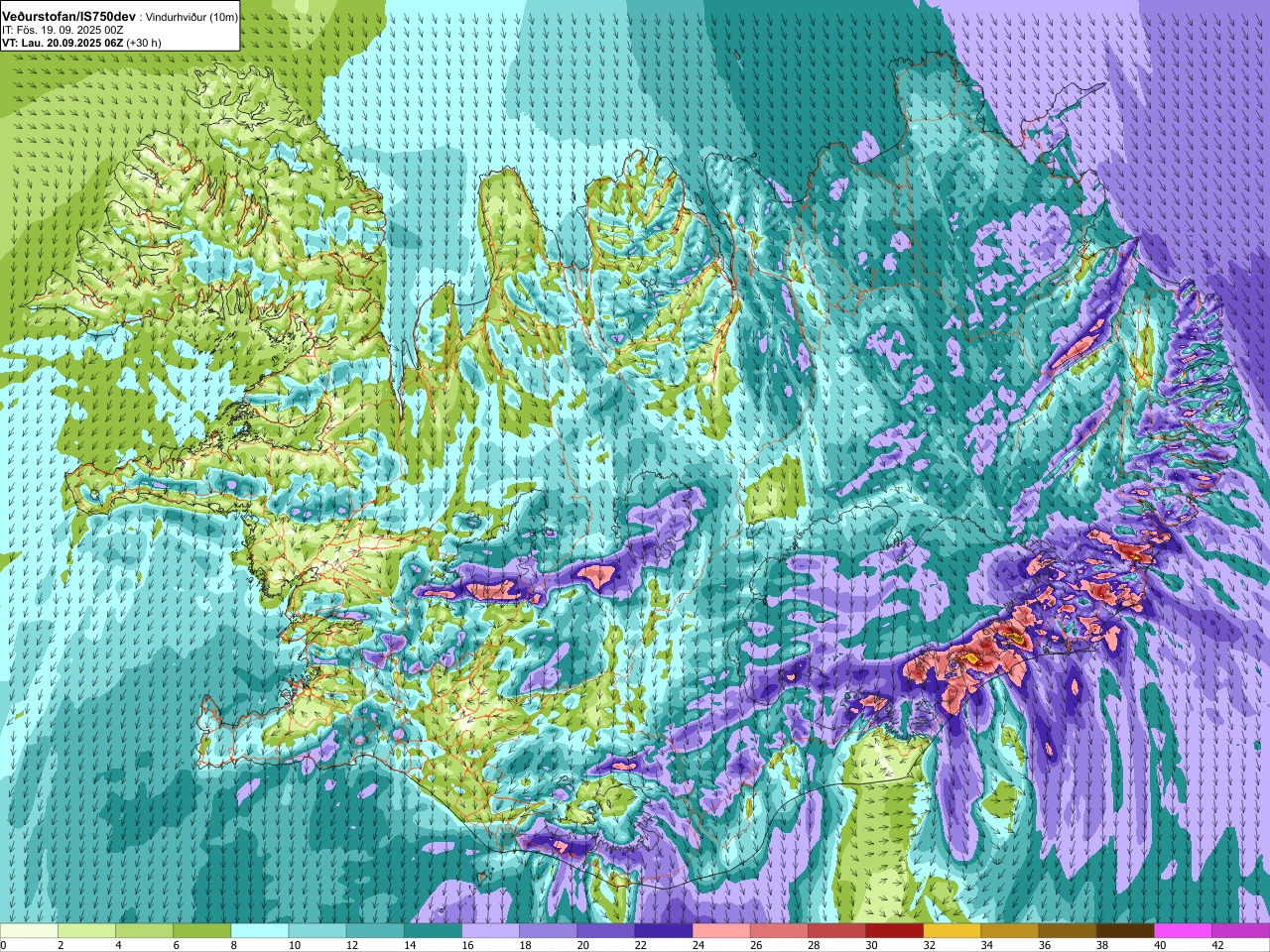1270x952 pixels.
Task: Click the legend number 10
Action: click(295, 946)
